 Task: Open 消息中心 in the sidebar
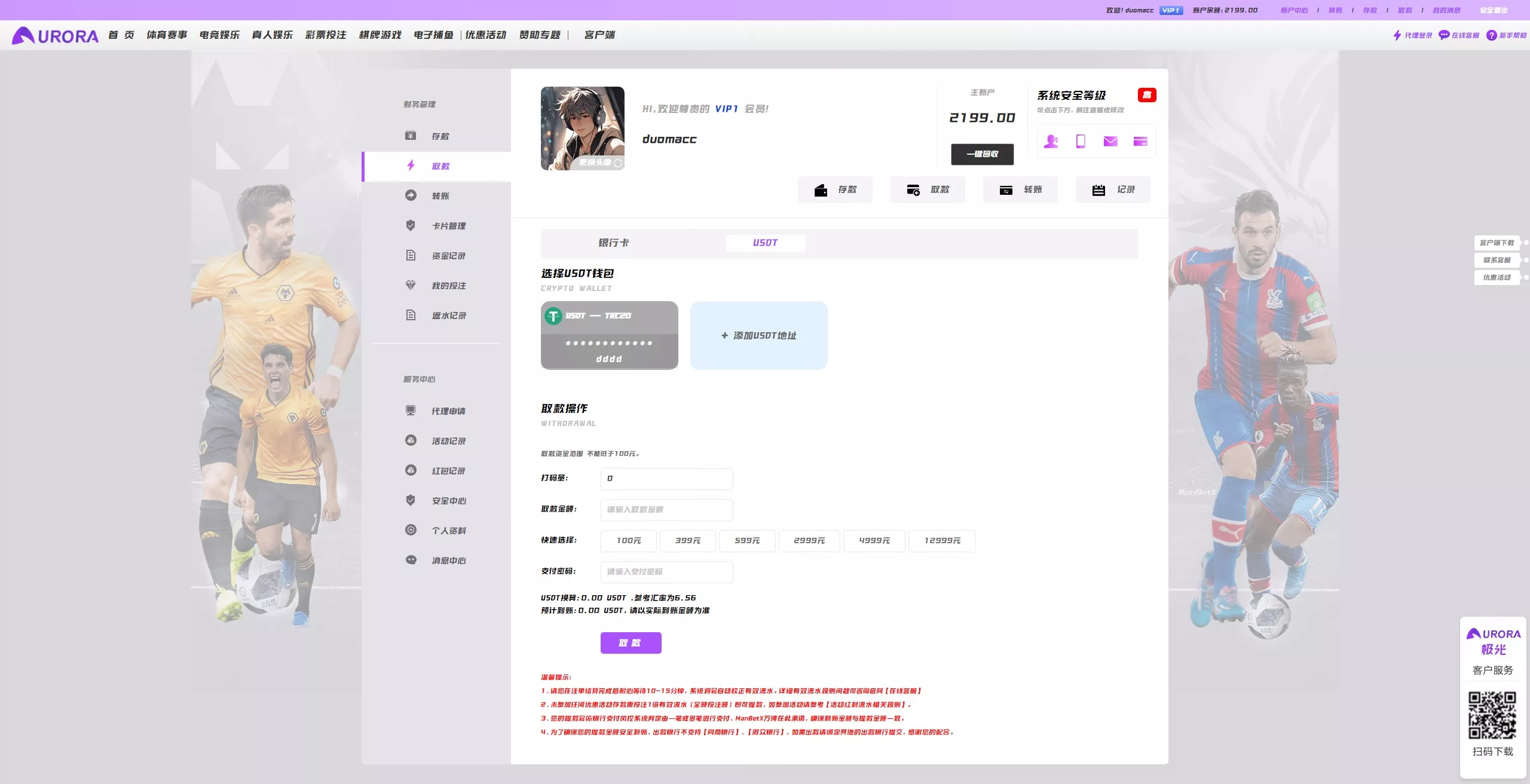click(x=436, y=561)
